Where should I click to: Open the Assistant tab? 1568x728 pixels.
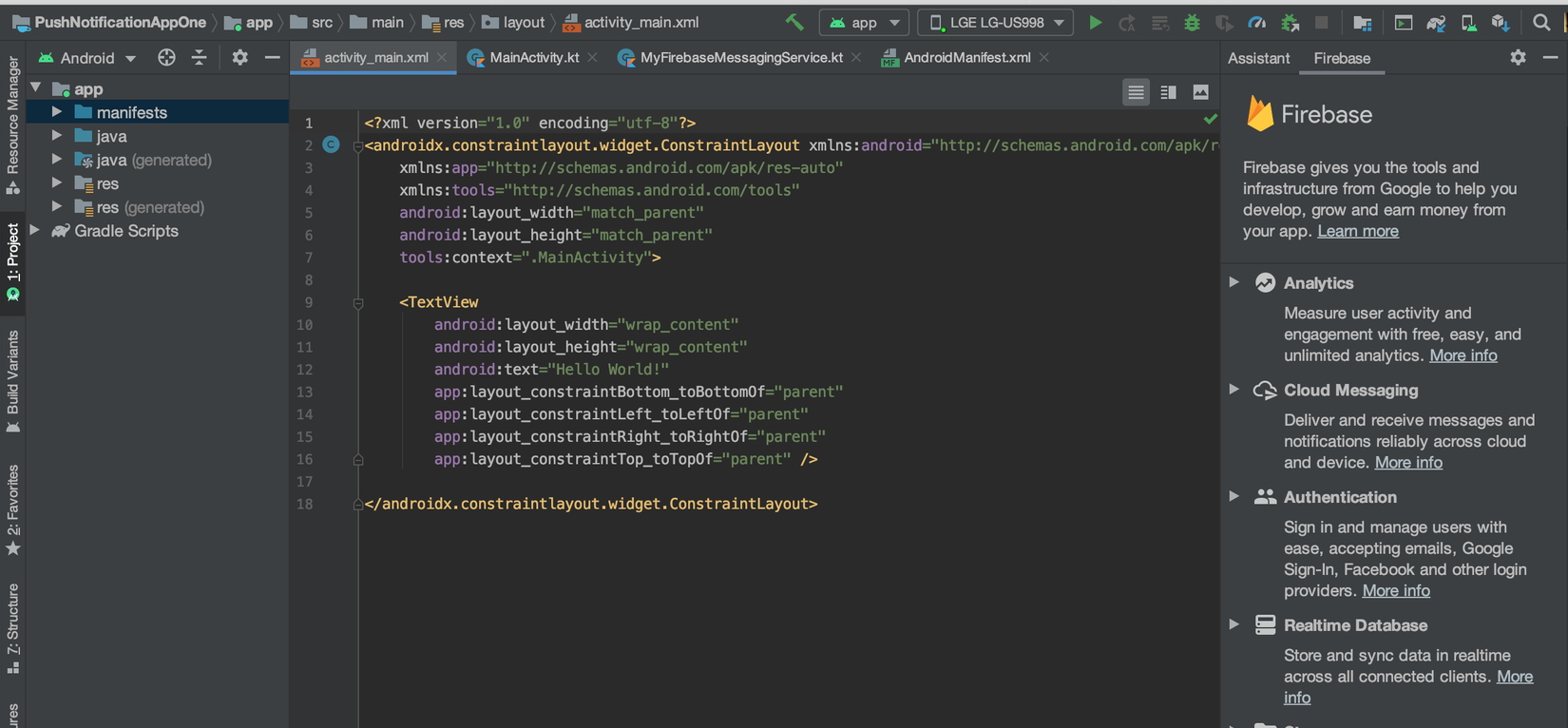click(x=1258, y=58)
